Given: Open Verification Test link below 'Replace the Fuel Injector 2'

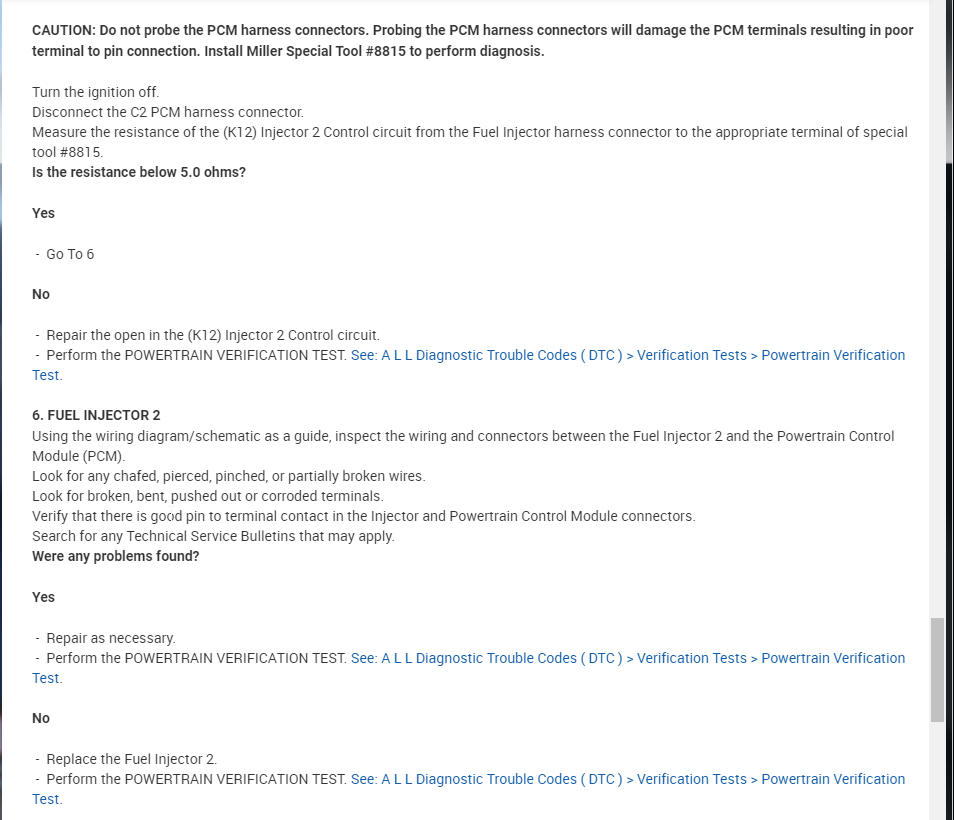Looking at the screenshot, I should point(627,779).
